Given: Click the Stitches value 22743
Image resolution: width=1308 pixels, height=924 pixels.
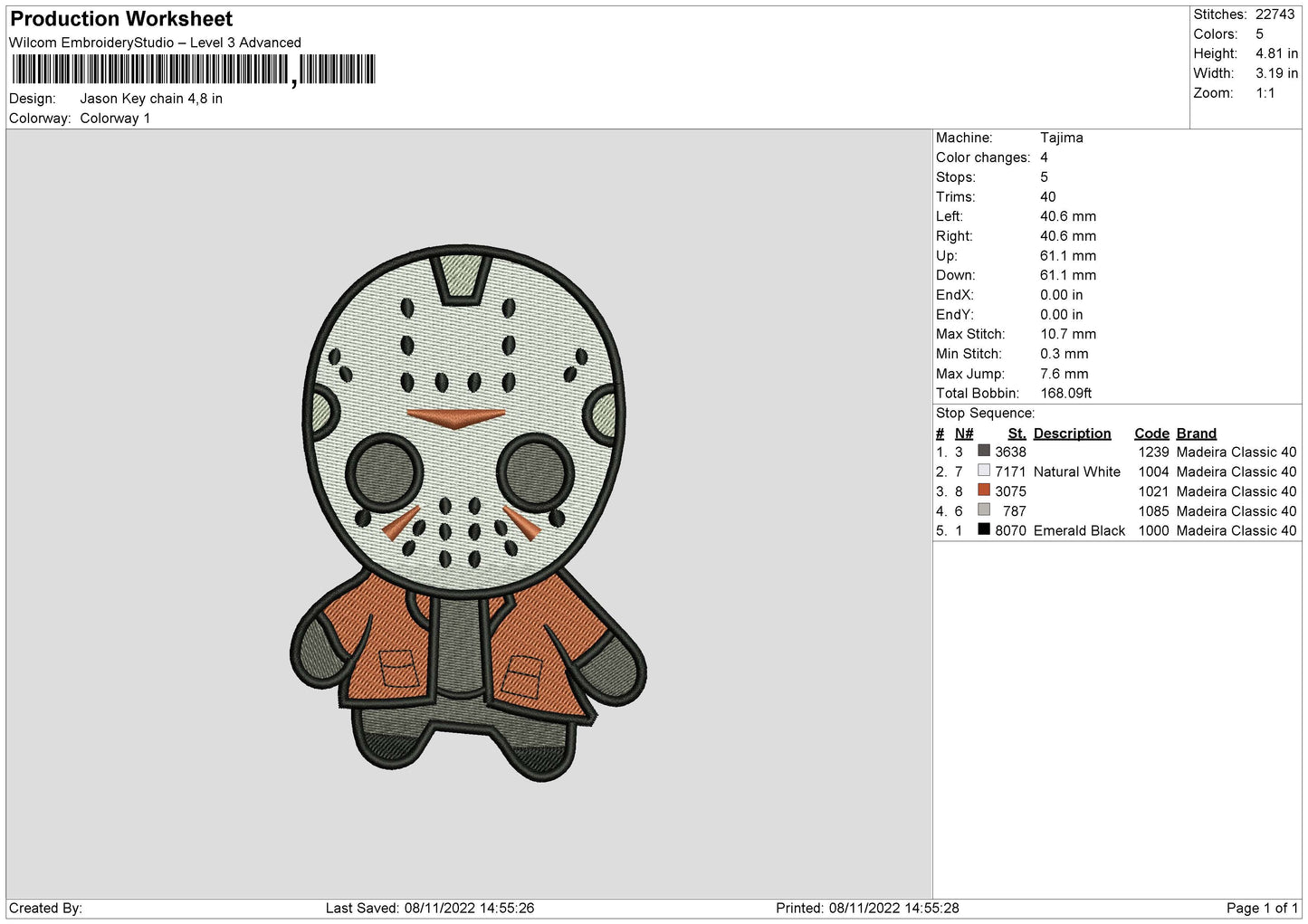Looking at the screenshot, I should (1275, 14).
